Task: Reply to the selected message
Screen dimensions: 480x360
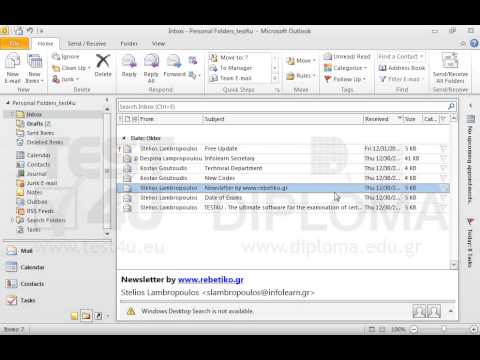Action: click(x=129, y=66)
